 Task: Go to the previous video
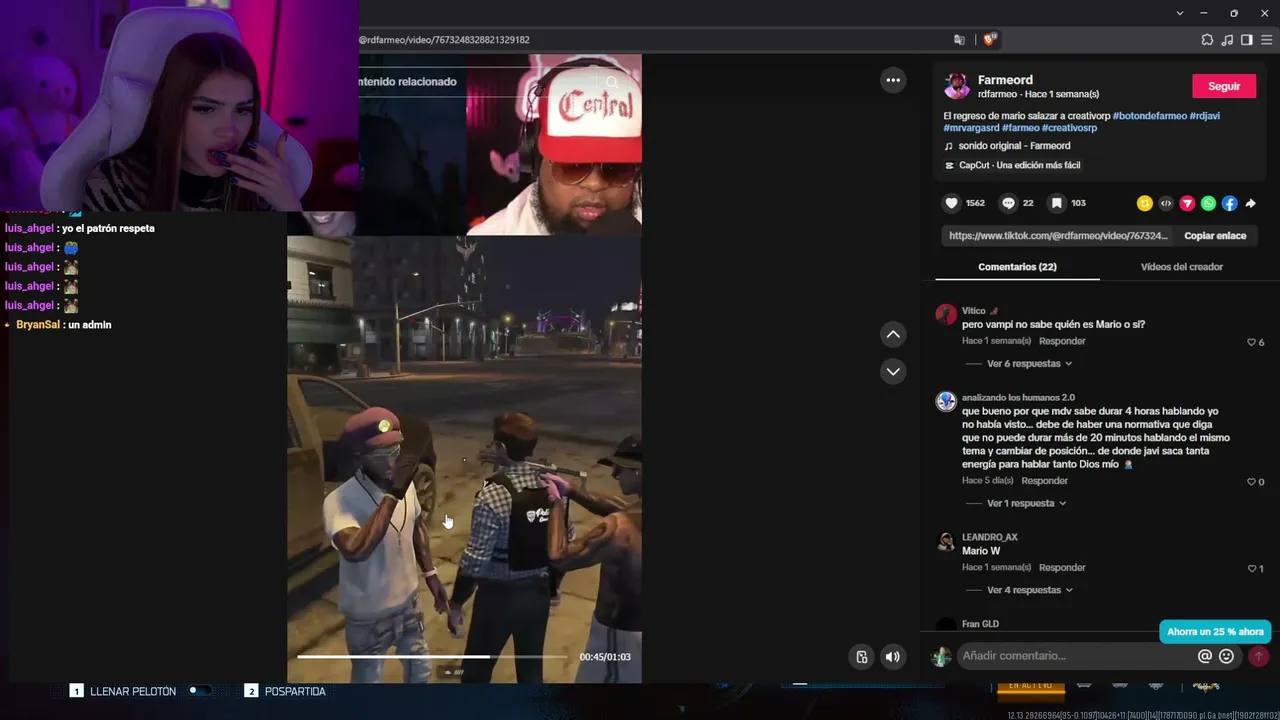893,334
